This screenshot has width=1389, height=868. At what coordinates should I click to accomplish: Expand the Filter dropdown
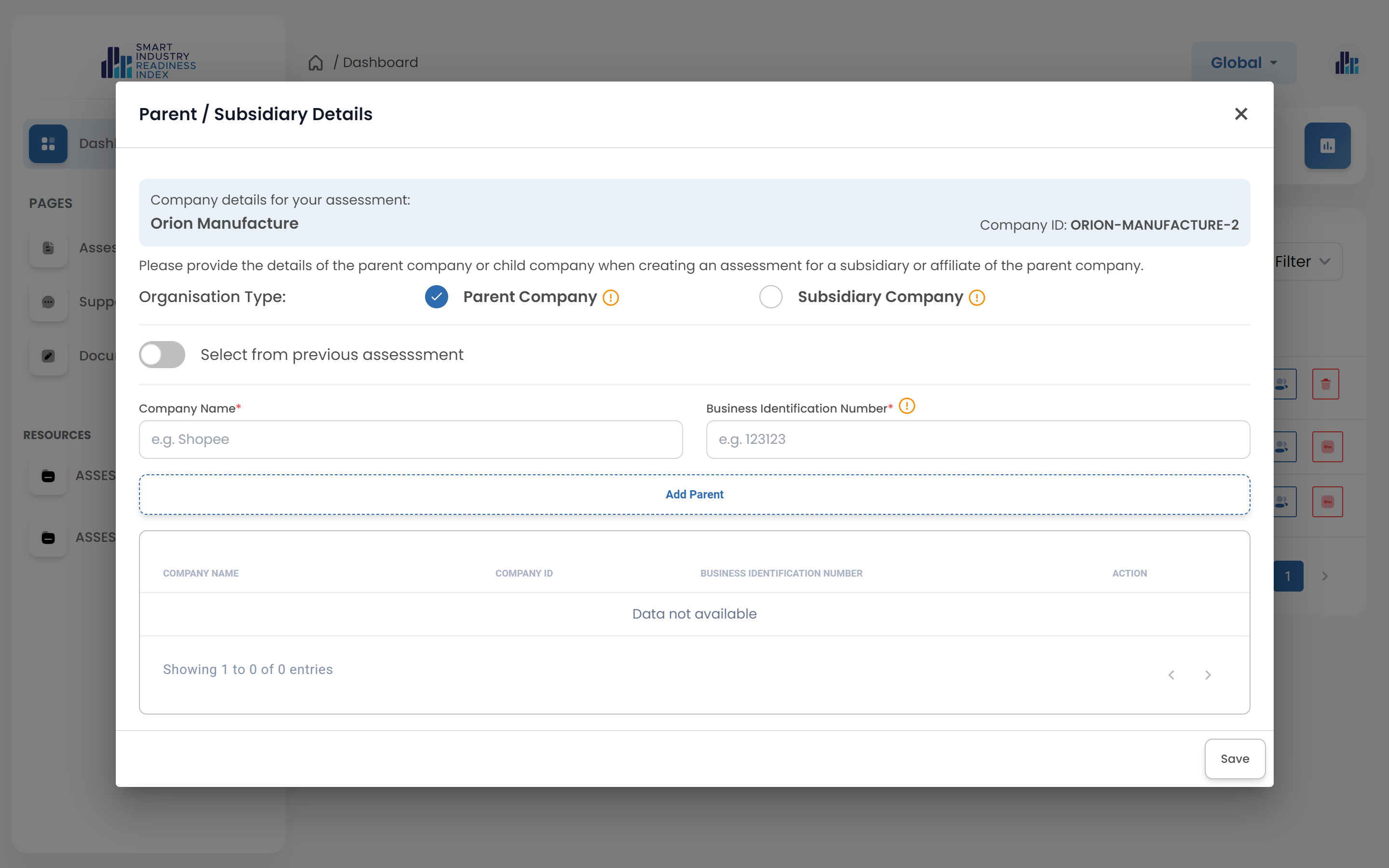[x=1303, y=262]
